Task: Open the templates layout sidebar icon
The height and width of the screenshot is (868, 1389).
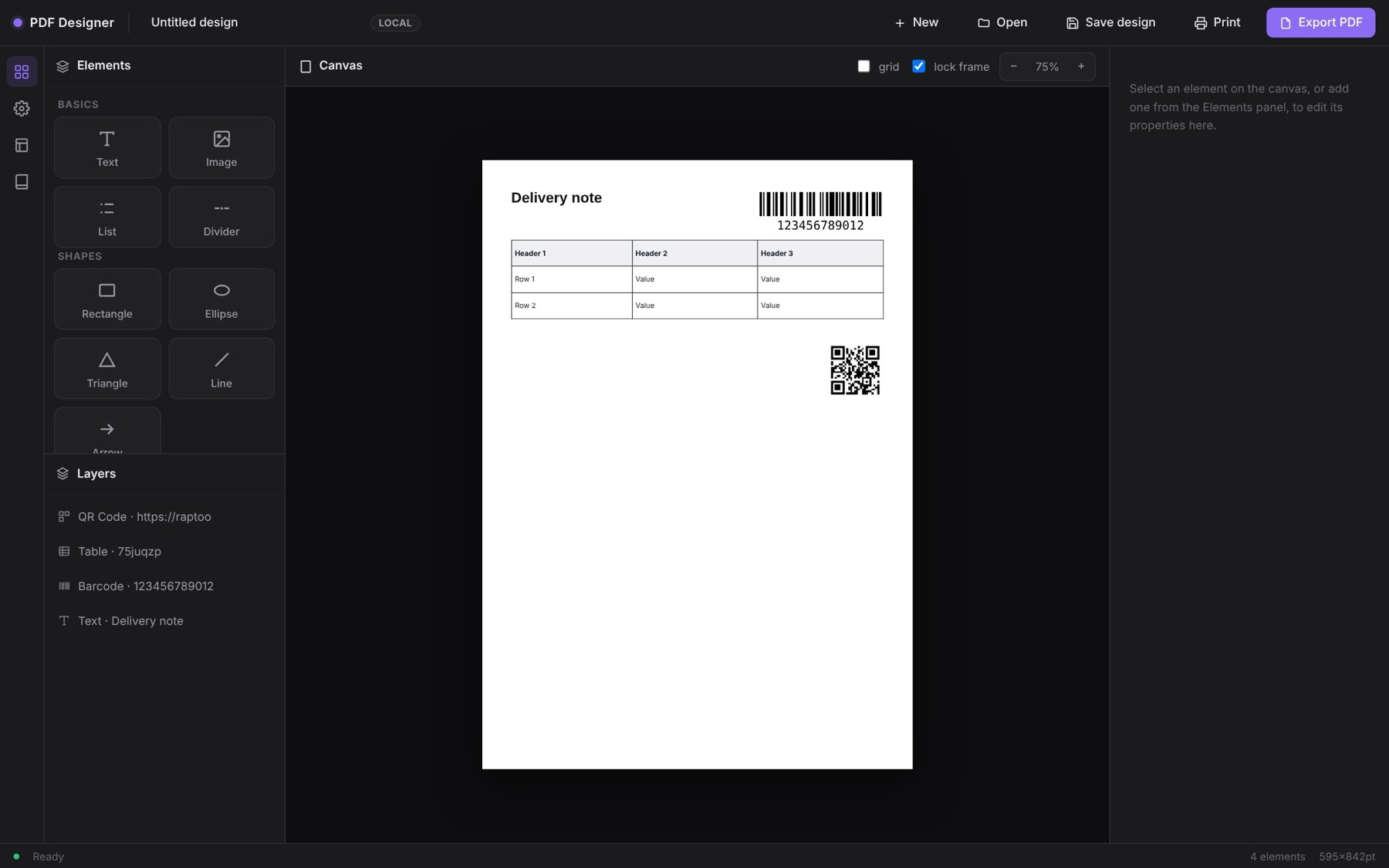Action: (22, 145)
